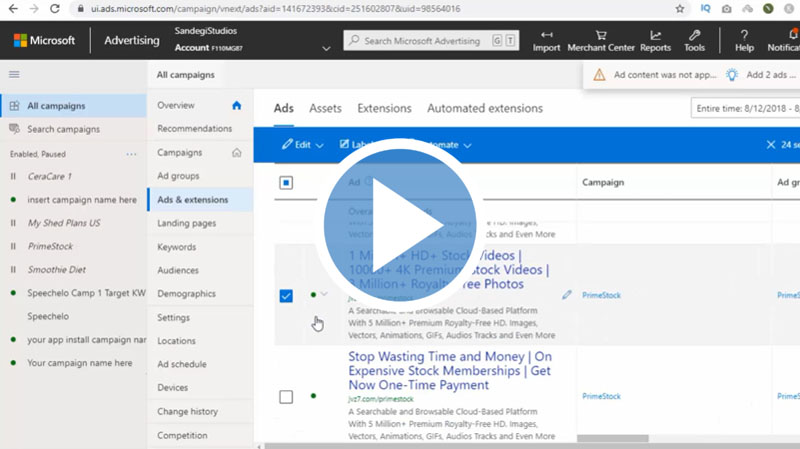The image size is (800, 449).
Task: Open PrimeStock campaign link in Stop Wasting row
Action: coord(601,396)
